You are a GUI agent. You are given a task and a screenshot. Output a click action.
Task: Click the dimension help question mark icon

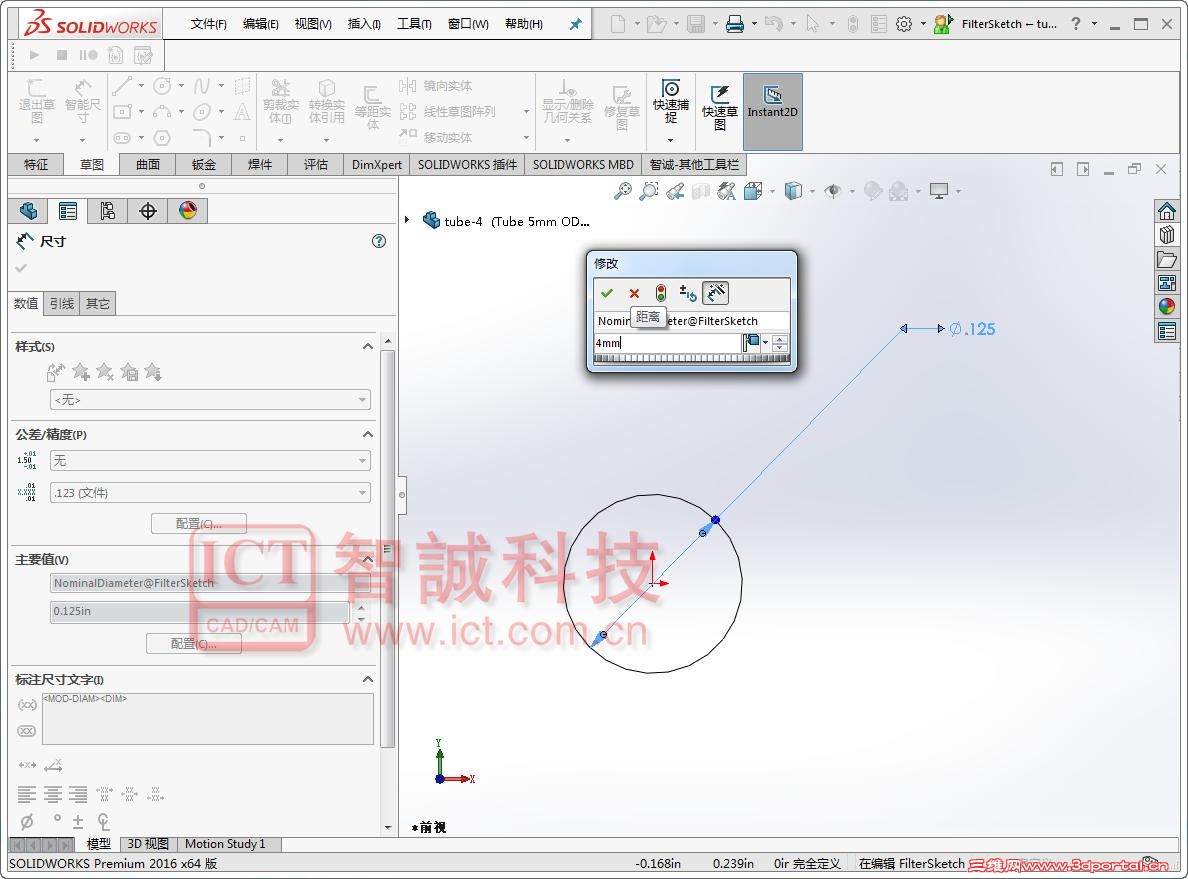[x=379, y=241]
